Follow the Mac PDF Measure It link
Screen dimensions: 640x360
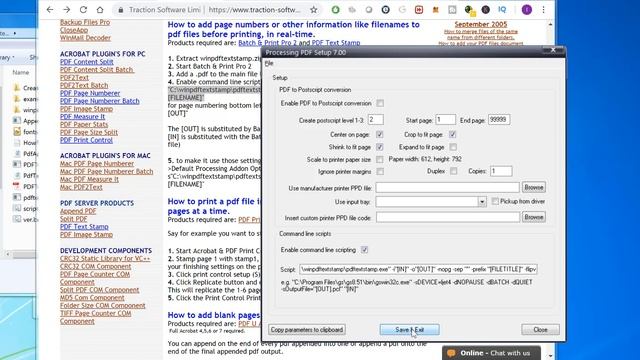pyautogui.click(x=89, y=179)
